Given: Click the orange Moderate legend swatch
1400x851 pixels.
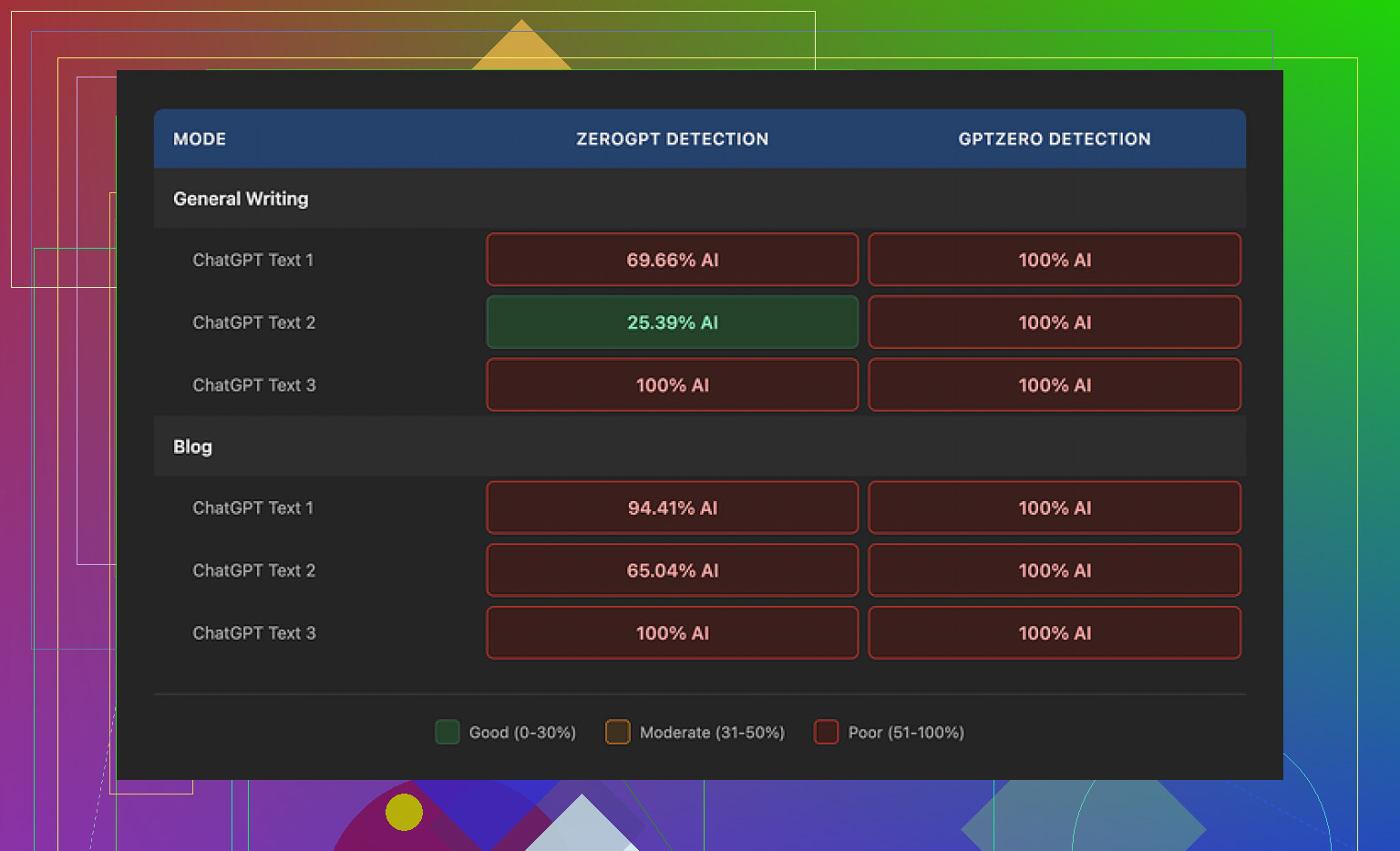Looking at the screenshot, I should click(617, 732).
